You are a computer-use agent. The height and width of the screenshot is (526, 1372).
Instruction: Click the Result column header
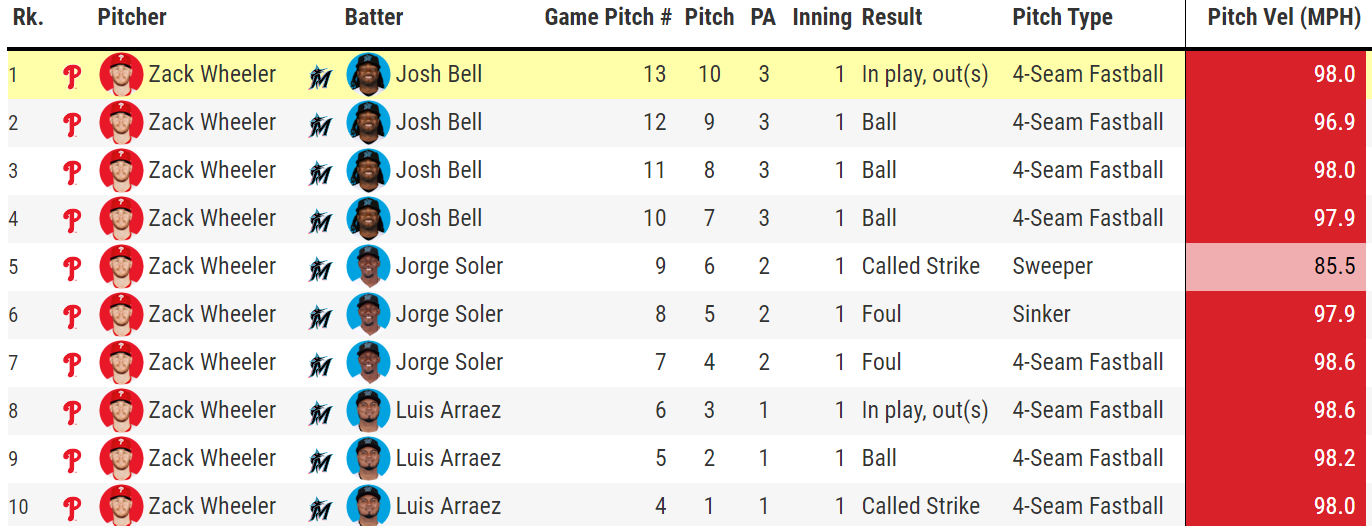892,18
